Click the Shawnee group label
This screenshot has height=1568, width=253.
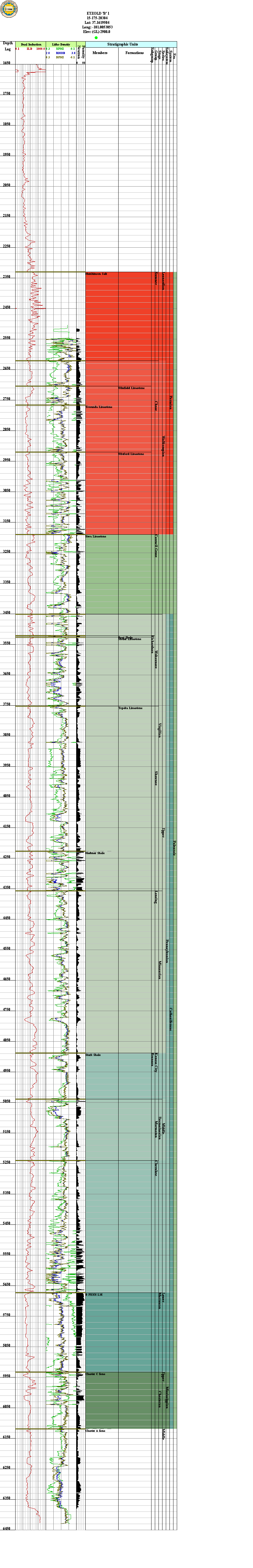156,779
